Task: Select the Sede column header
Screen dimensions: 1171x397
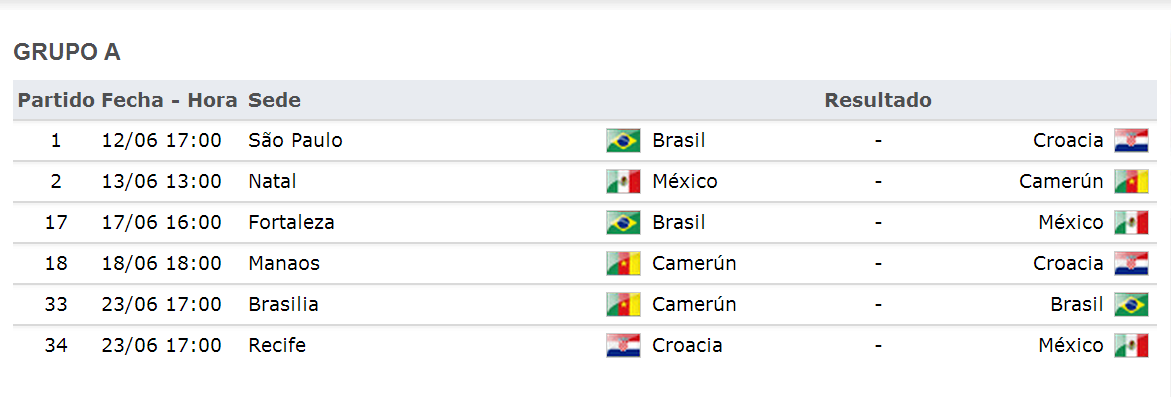Action: (x=274, y=100)
